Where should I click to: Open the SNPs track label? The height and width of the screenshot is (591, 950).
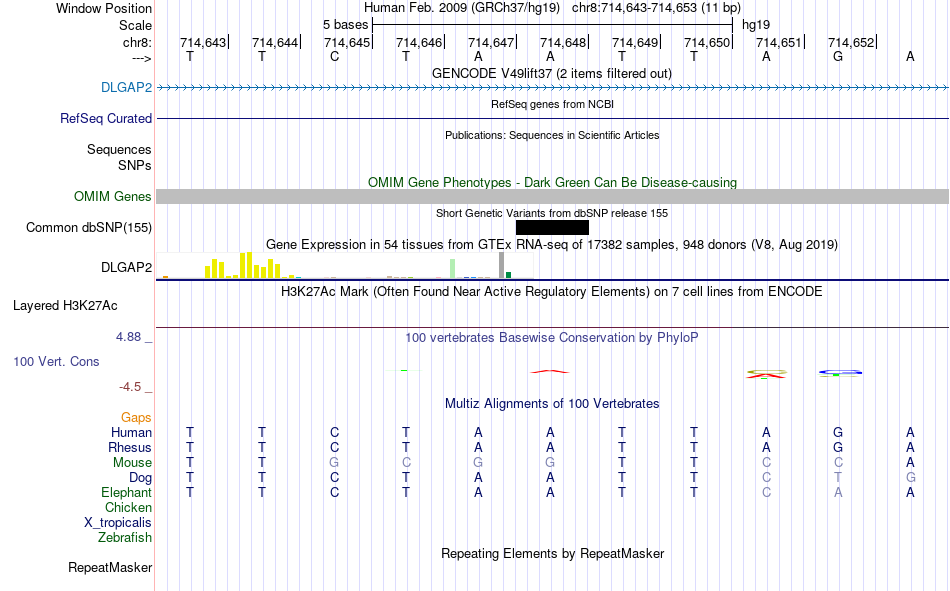point(135,165)
